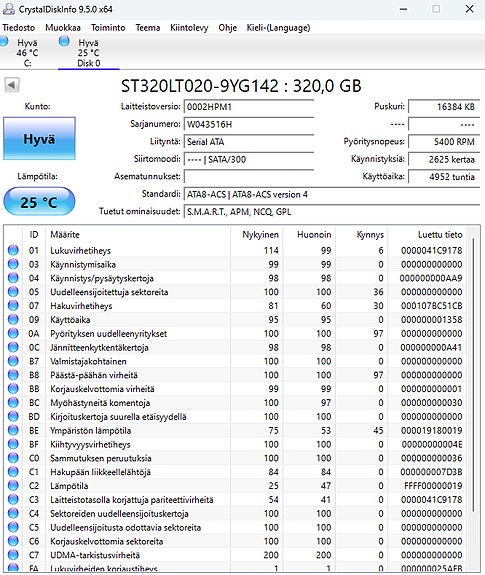Open the Muokkaa menu

(x=63, y=28)
